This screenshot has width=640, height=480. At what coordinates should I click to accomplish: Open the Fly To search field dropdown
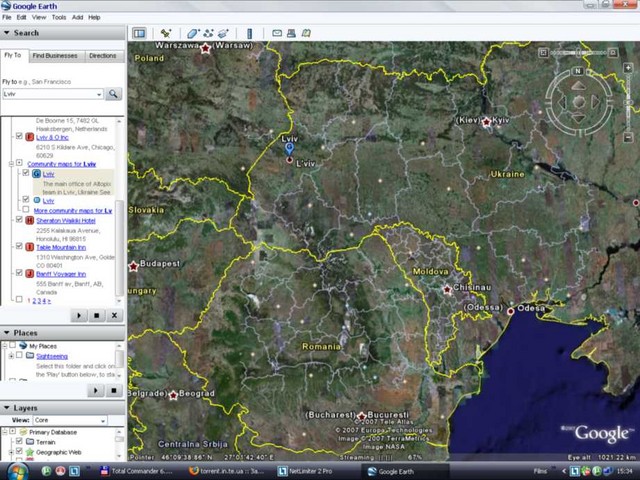pyautogui.click(x=99, y=94)
